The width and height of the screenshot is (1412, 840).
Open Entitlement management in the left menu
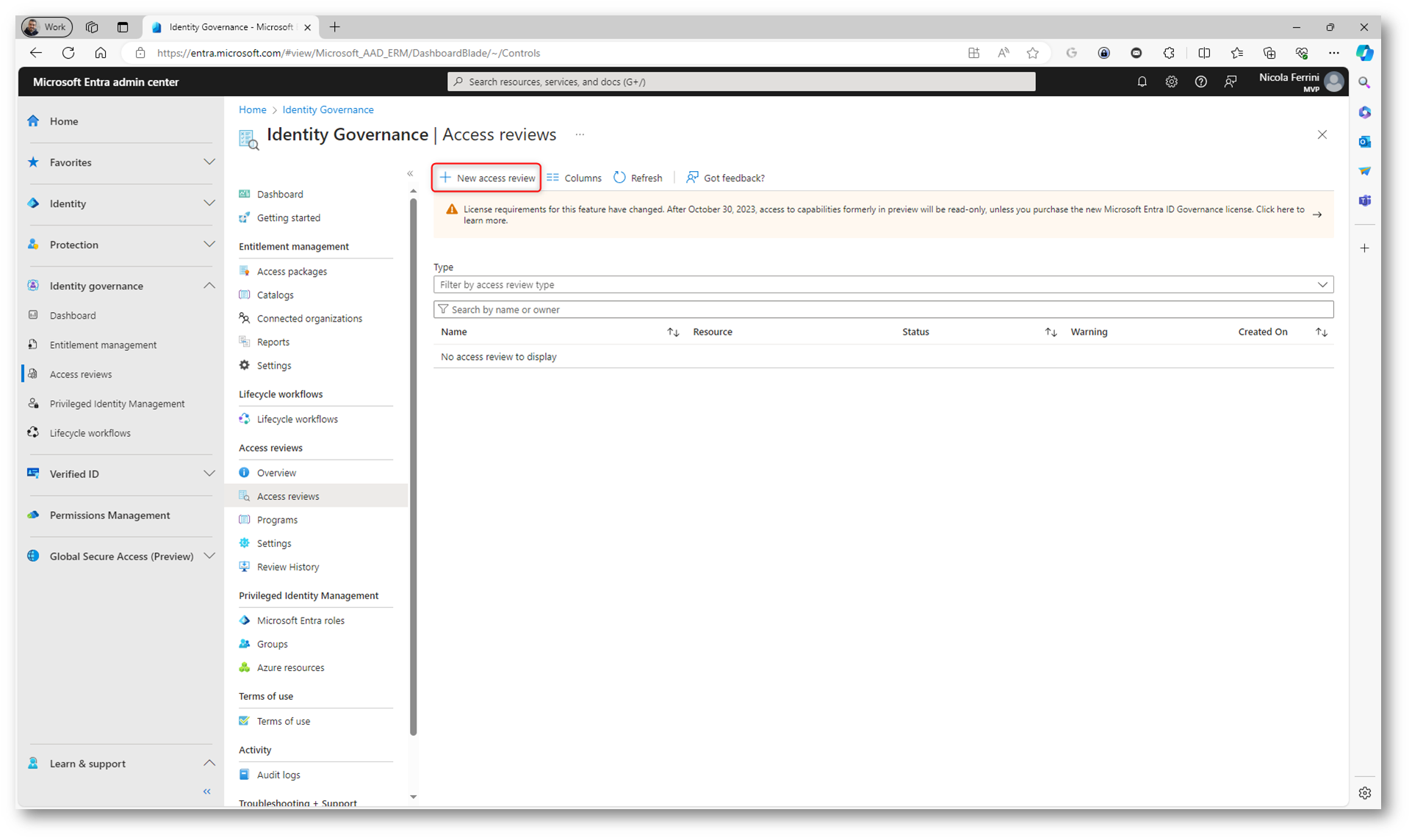pyautogui.click(x=103, y=345)
